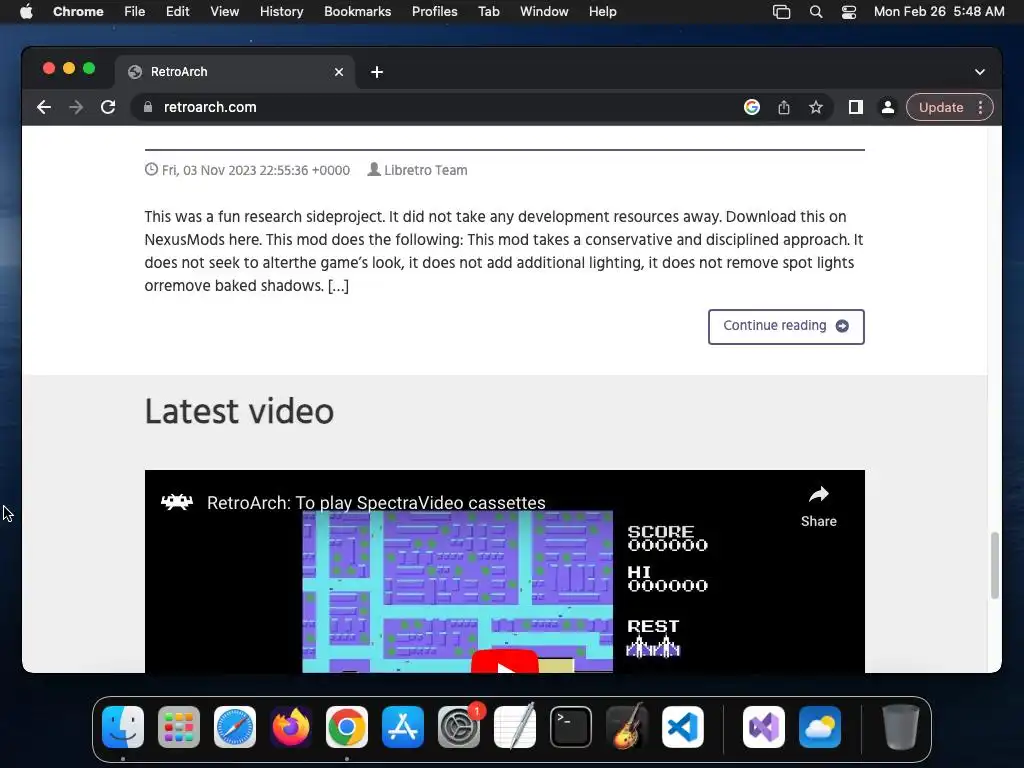Click the page vertical scrollbar
Viewport: 1024px width, 768px height.
click(995, 565)
